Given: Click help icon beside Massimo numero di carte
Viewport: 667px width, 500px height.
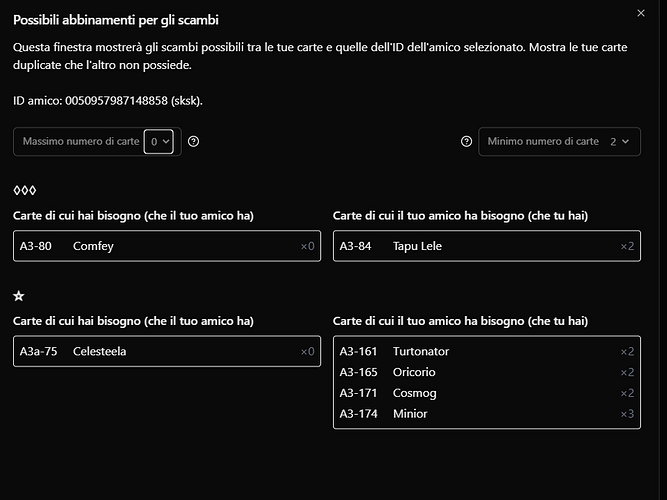Looking at the screenshot, I should [193, 142].
